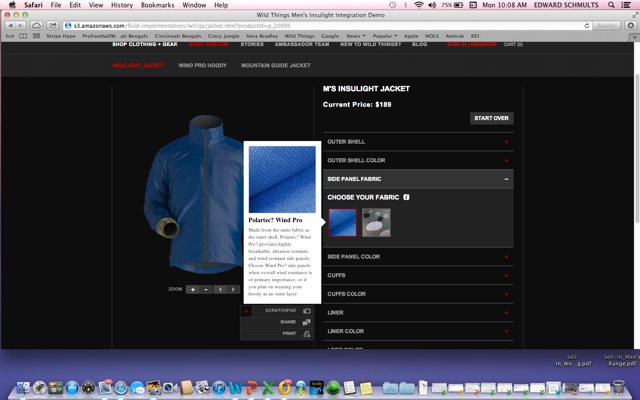Open App Store from the Dock

pyautogui.click(x=72, y=387)
